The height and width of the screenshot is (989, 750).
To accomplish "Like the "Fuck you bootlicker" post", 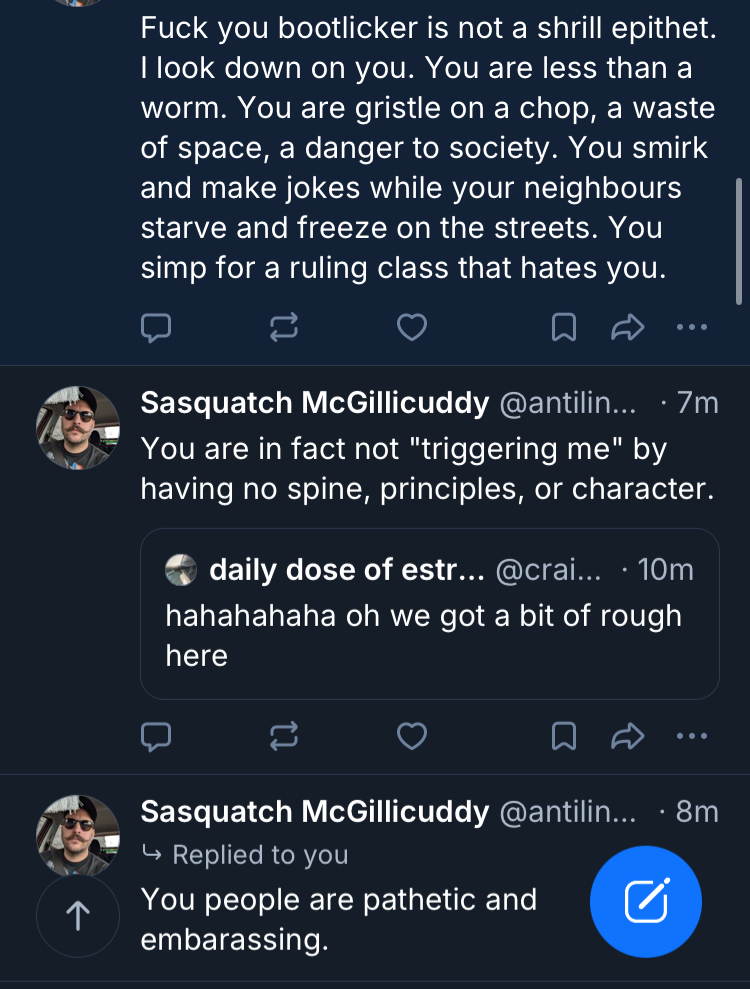I will pos(412,327).
